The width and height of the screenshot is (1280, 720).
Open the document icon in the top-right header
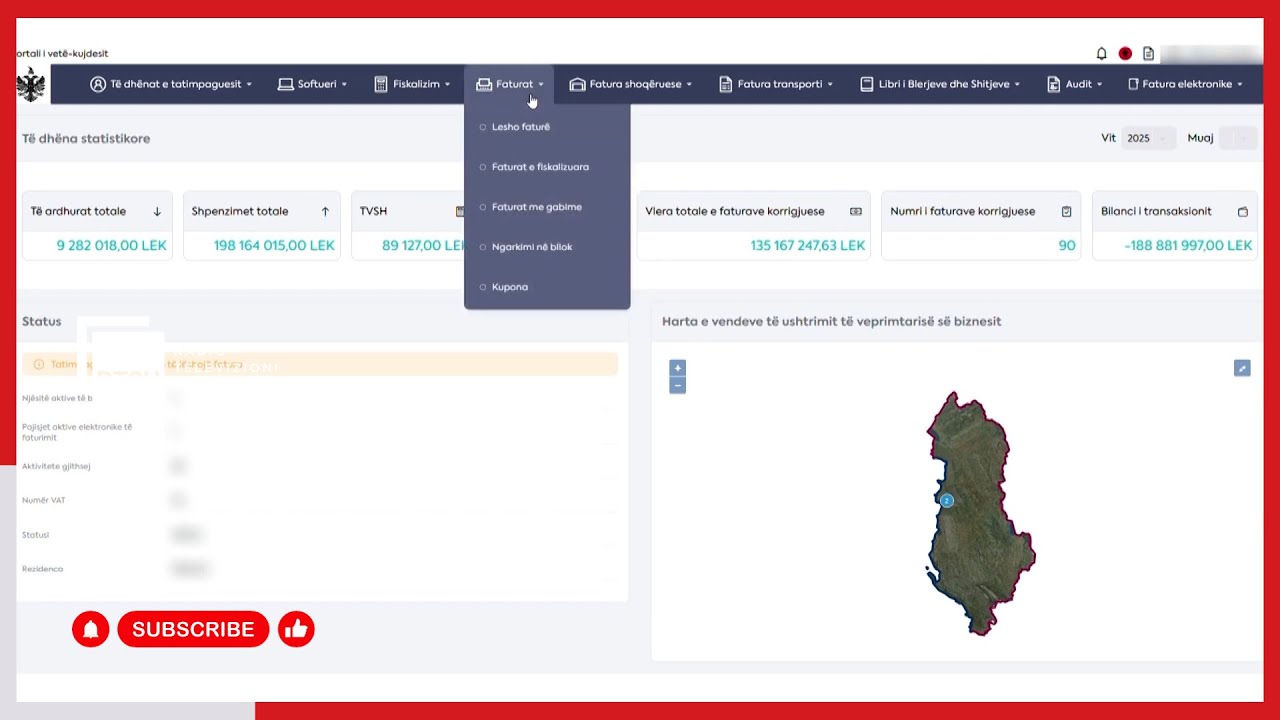click(x=1148, y=54)
